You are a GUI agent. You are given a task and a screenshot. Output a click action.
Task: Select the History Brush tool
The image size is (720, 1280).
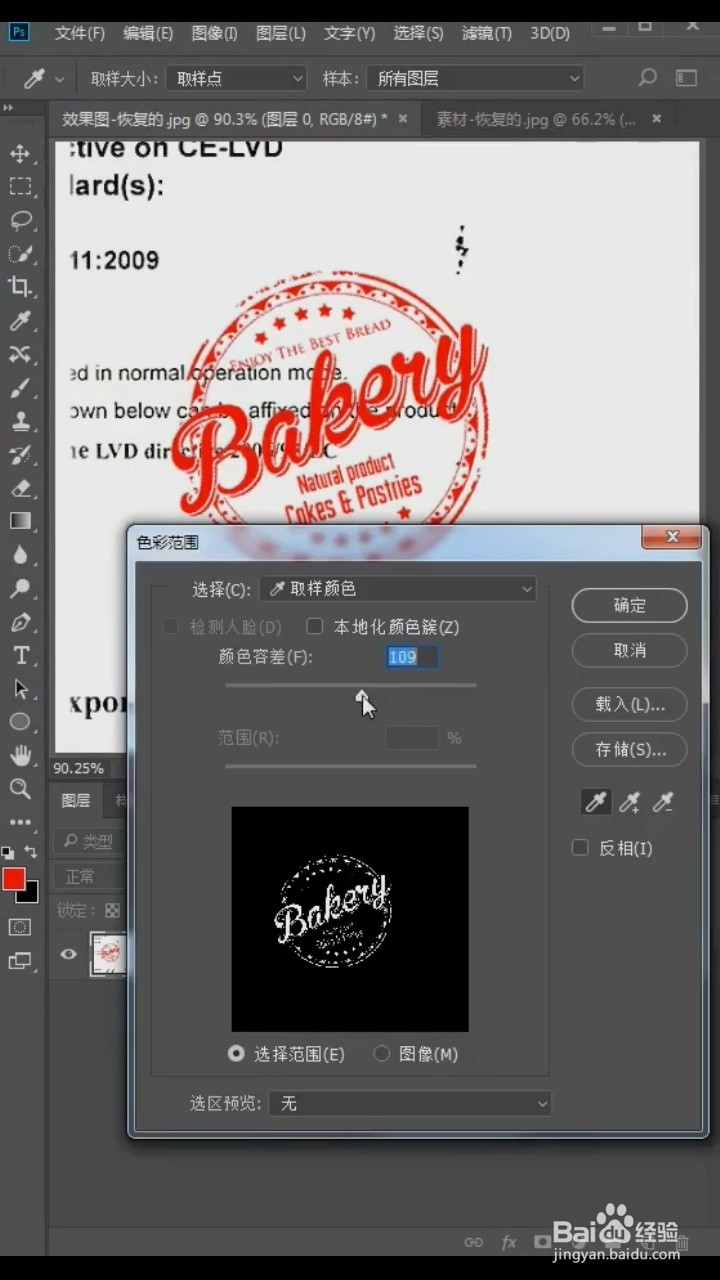pyautogui.click(x=20, y=454)
